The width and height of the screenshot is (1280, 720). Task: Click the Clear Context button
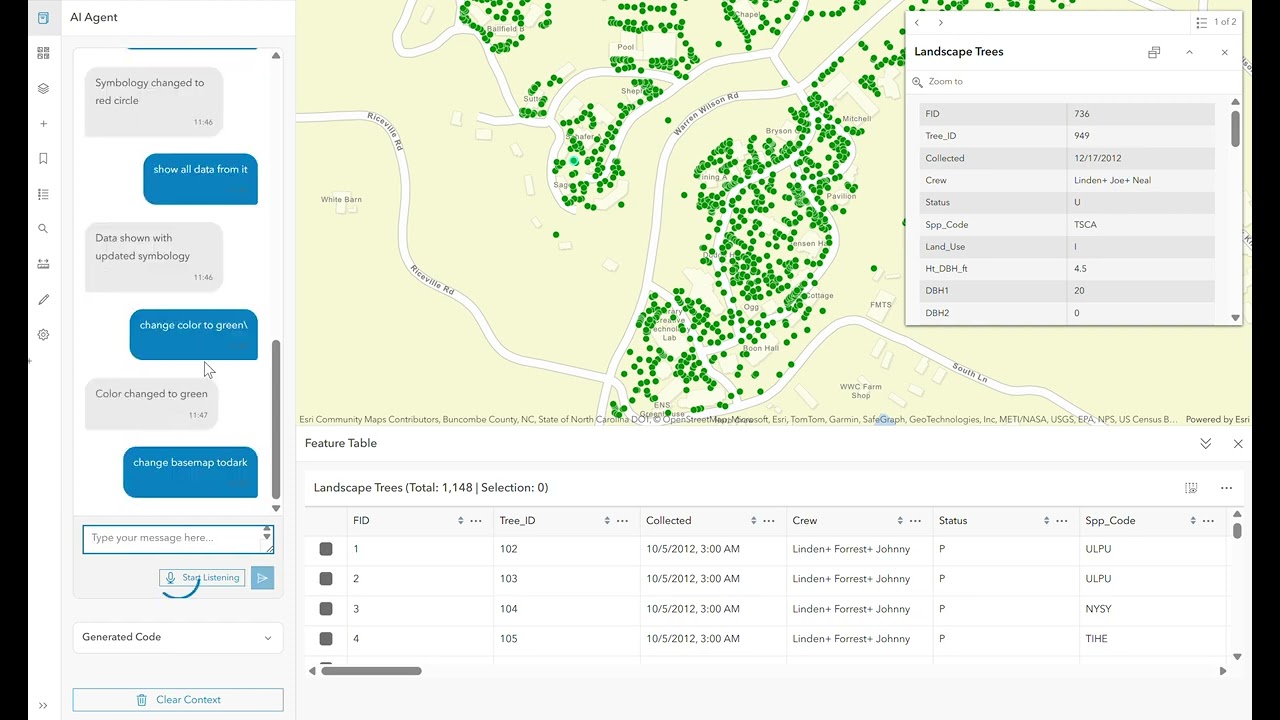click(x=178, y=700)
